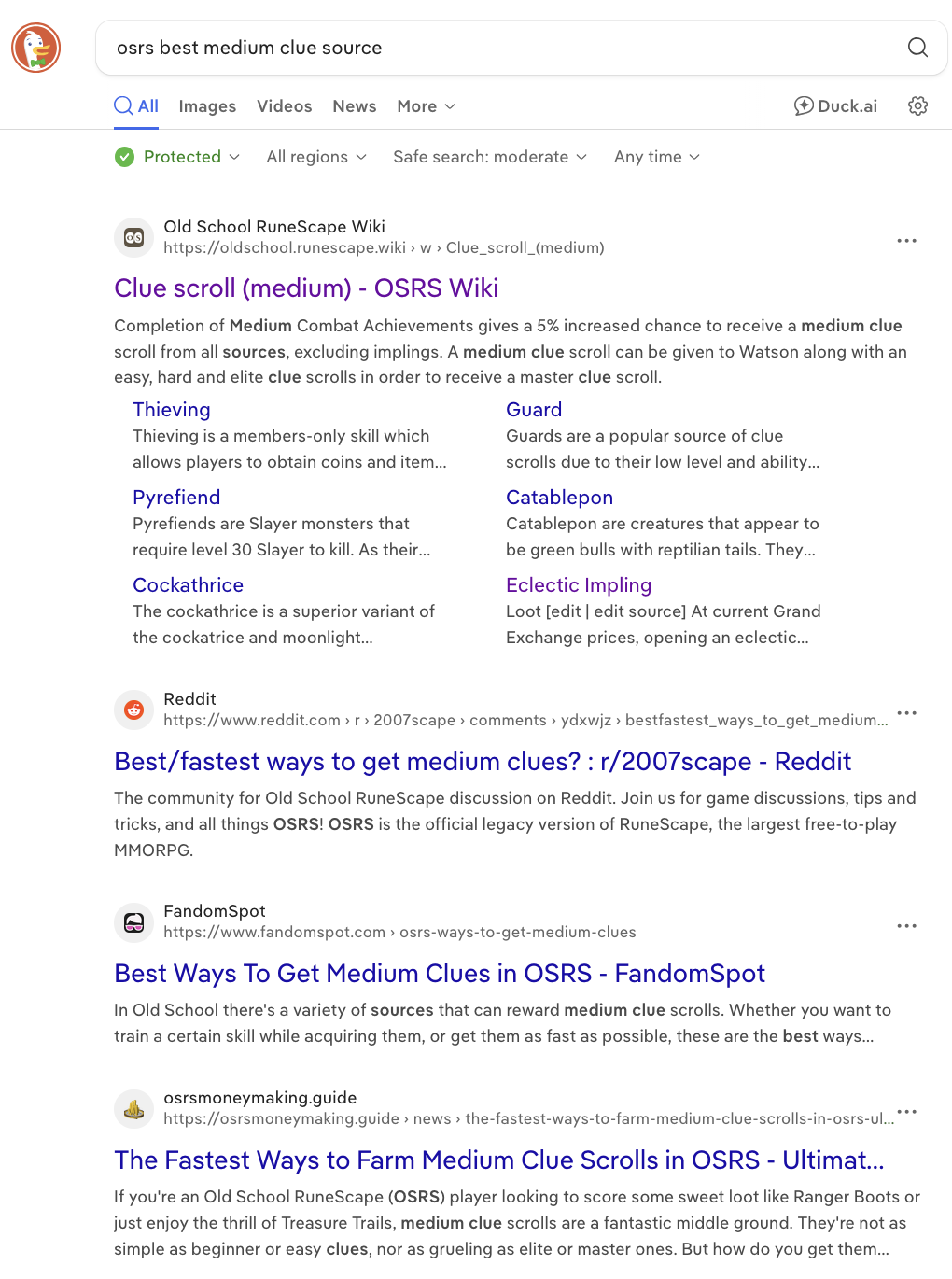Expand the All regions dropdown
Viewport: 952px width, 1279px height.
316,157
